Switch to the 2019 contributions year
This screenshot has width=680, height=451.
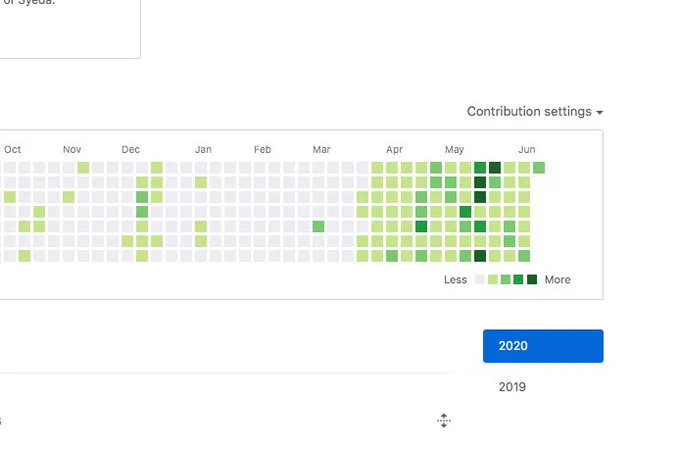pyautogui.click(x=512, y=387)
